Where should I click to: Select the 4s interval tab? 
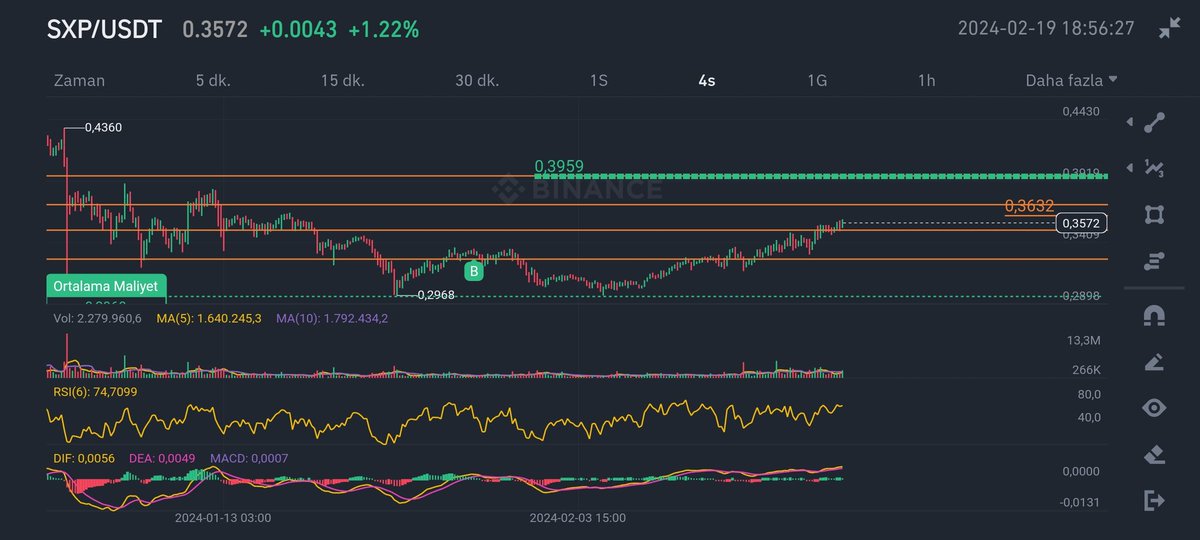click(x=707, y=80)
